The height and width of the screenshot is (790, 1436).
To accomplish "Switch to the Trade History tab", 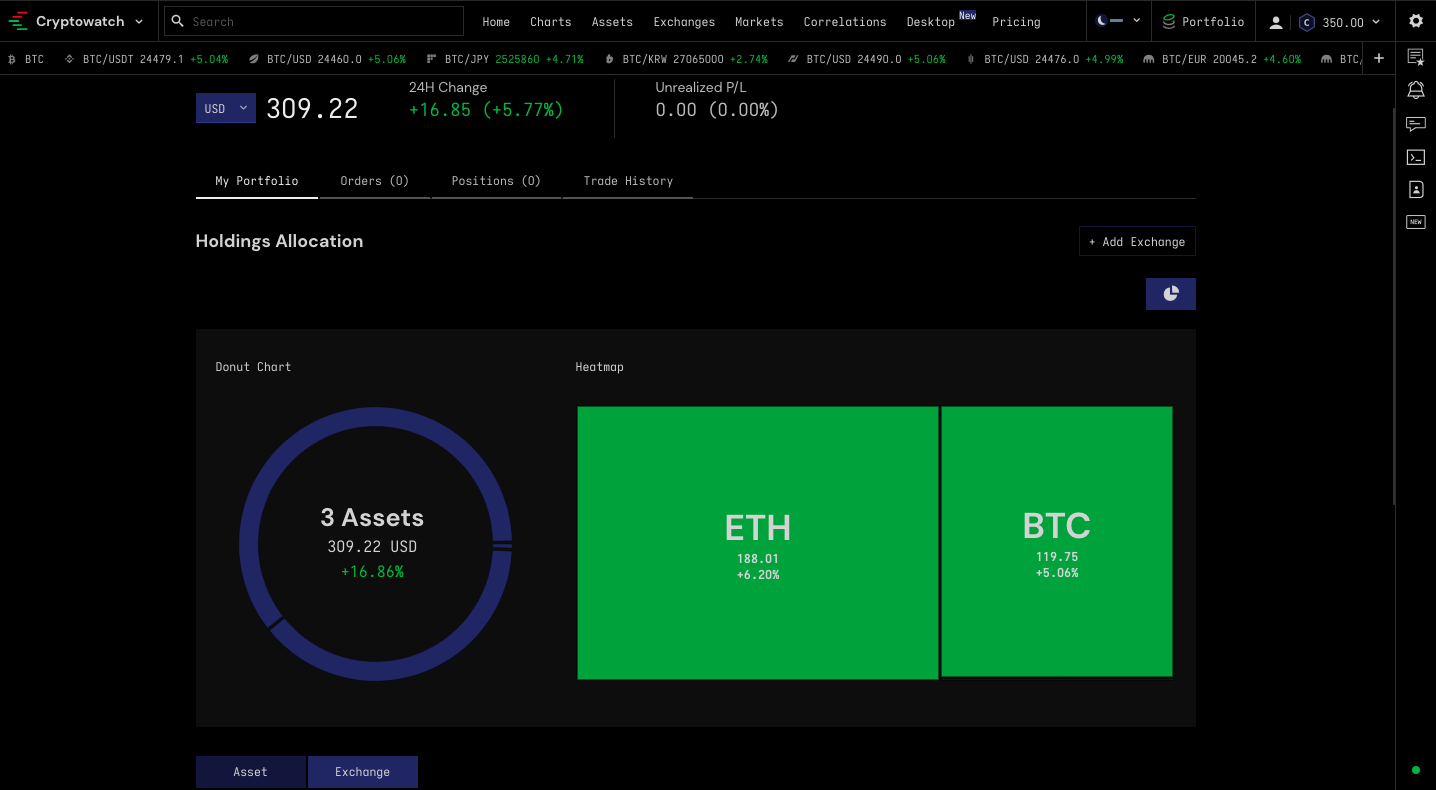I will tap(628, 180).
